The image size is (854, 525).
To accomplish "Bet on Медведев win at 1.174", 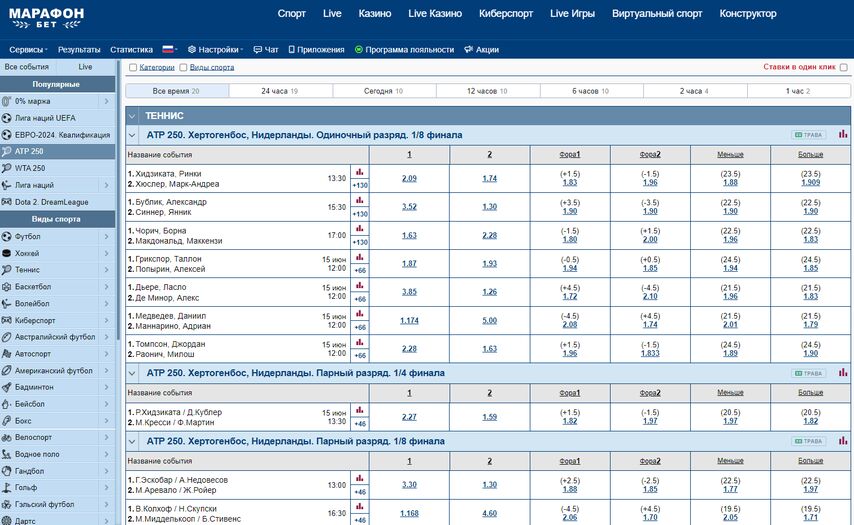I will coord(409,321).
